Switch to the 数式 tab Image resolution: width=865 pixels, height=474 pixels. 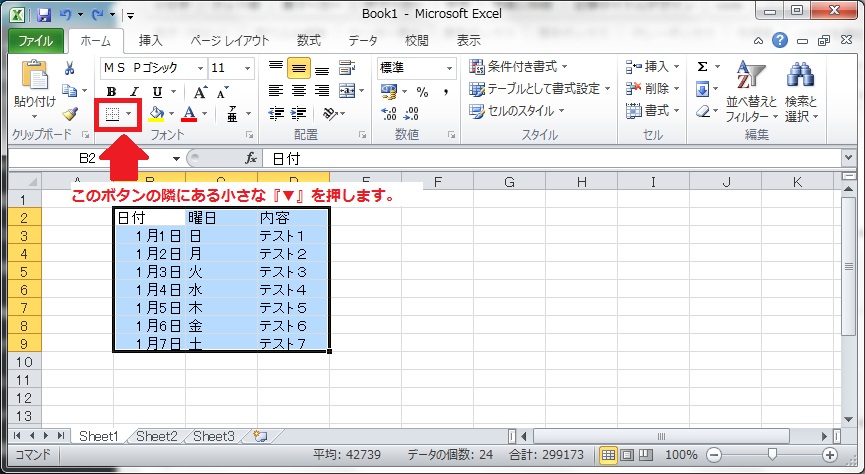[308, 41]
